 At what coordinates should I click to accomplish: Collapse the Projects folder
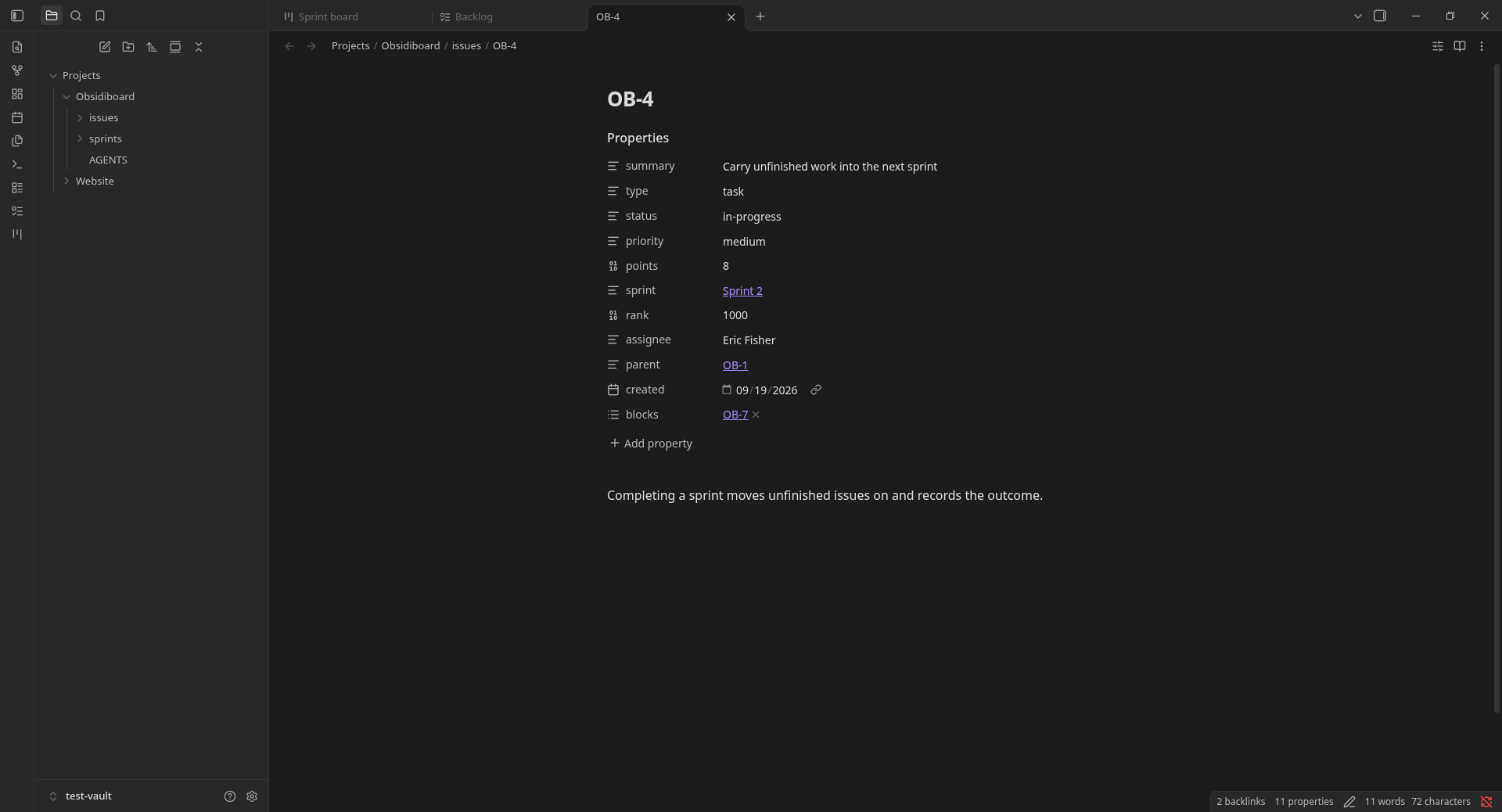[x=53, y=76]
